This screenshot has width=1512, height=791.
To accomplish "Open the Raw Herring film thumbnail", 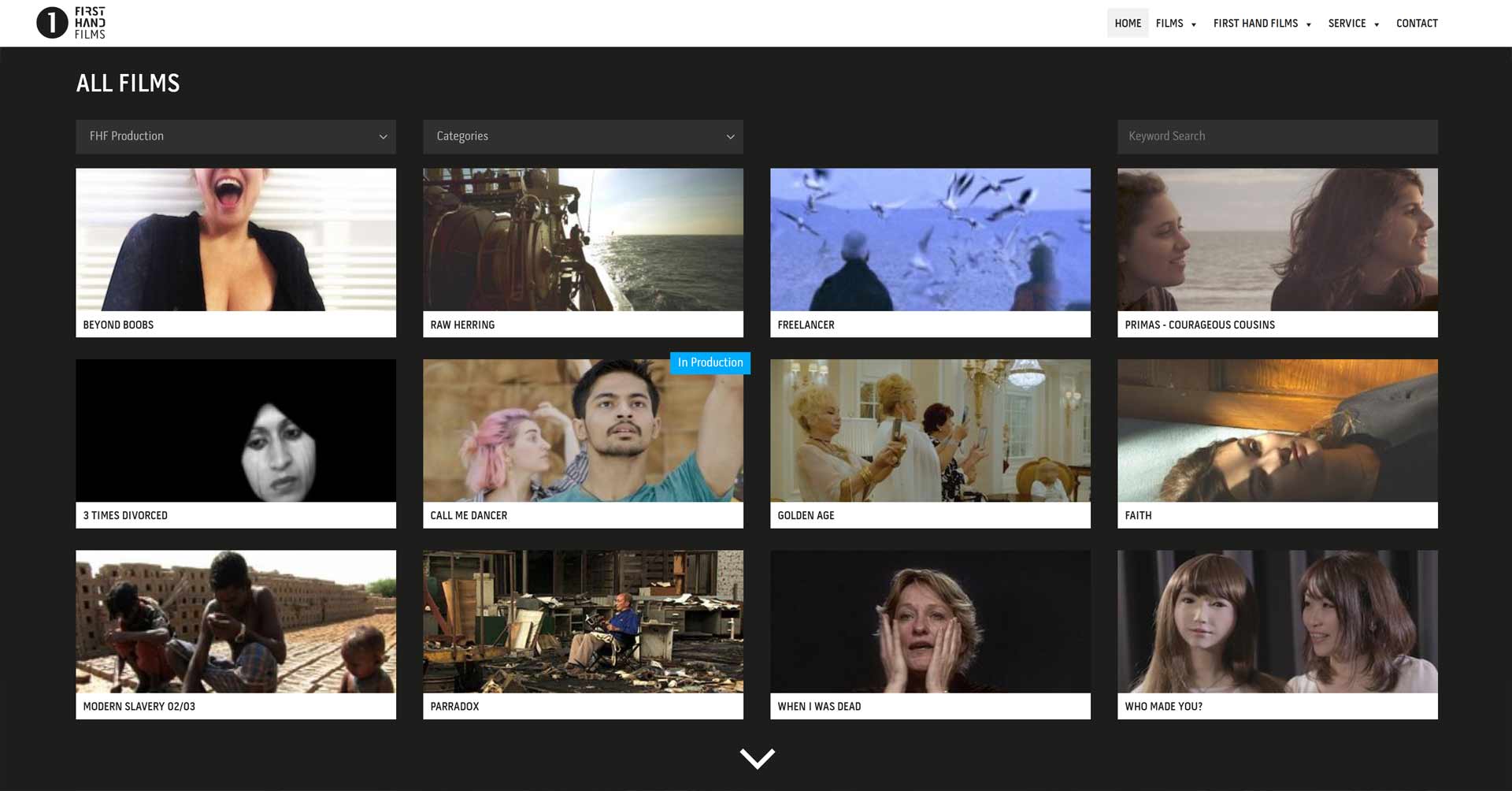I will point(583,240).
